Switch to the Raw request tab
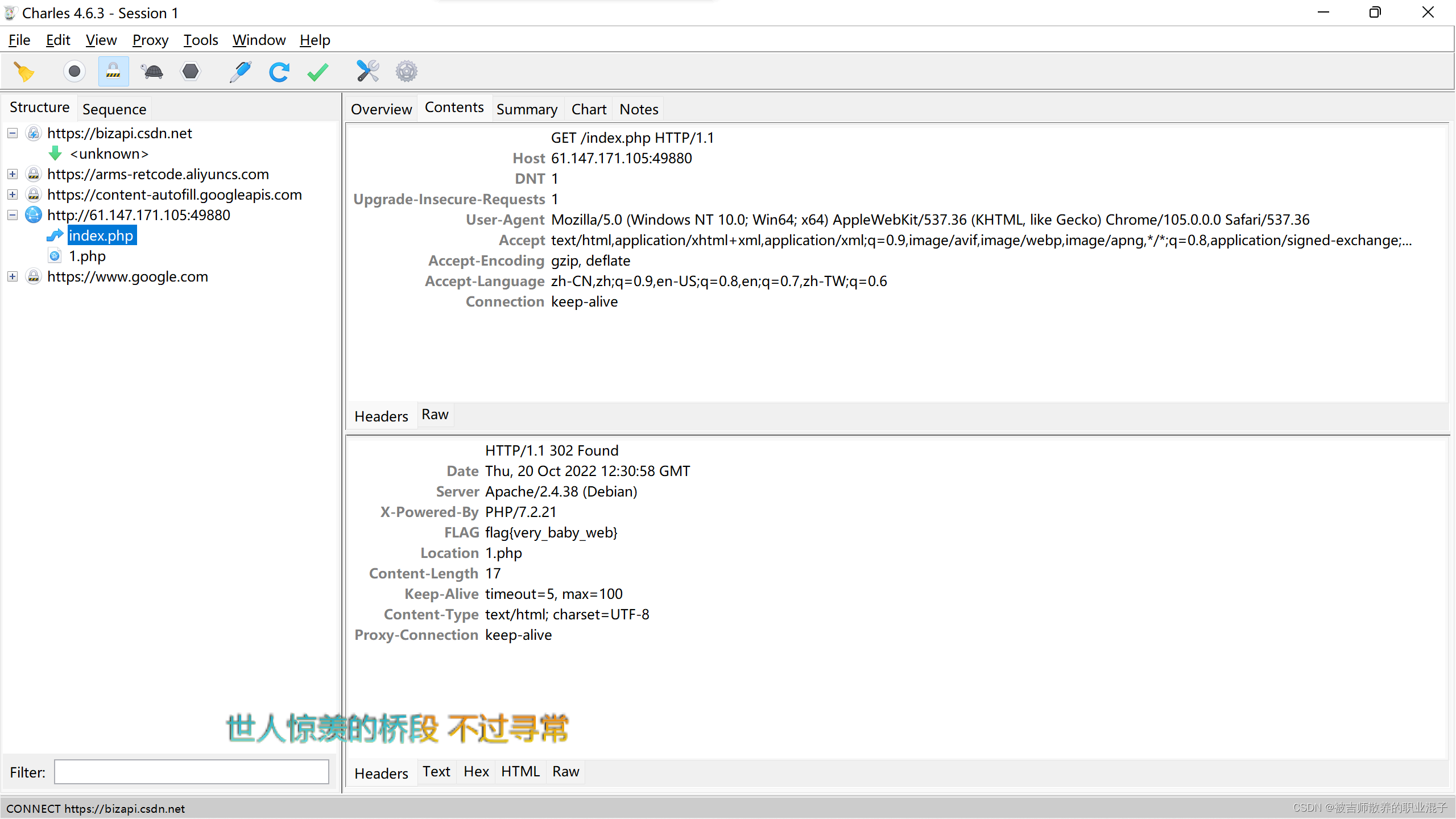The height and width of the screenshot is (819, 1456). [x=434, y=414]
